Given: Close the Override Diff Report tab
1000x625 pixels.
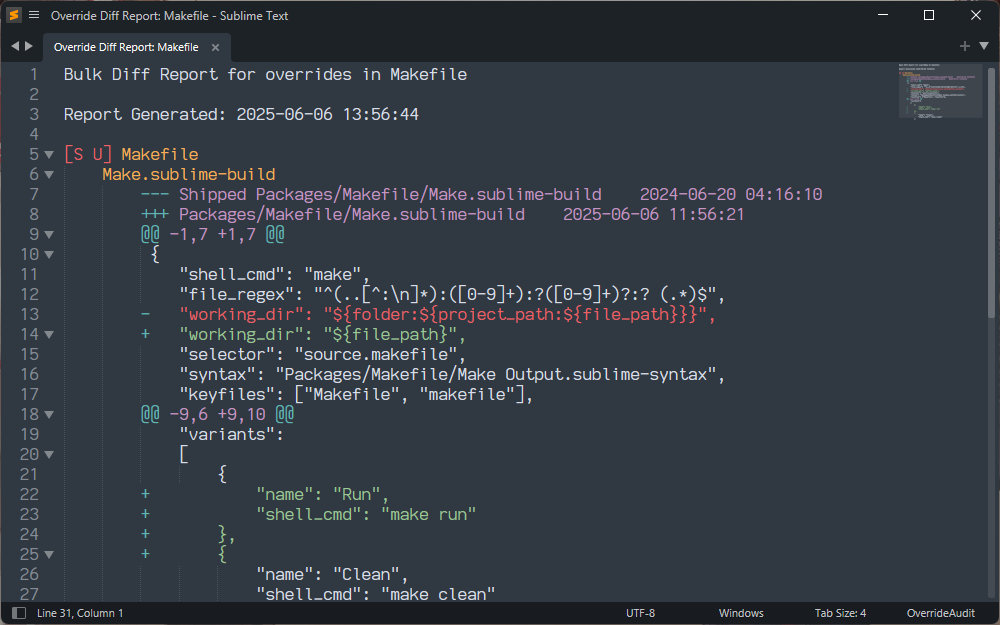Looking at the screenshot, I should 215,47.
